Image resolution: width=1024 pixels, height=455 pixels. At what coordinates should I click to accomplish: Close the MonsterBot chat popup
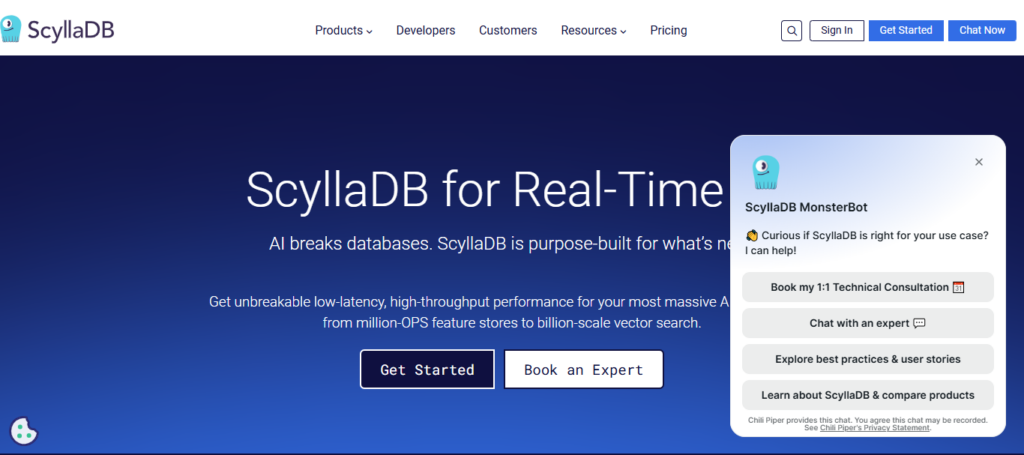coord(978,162)
